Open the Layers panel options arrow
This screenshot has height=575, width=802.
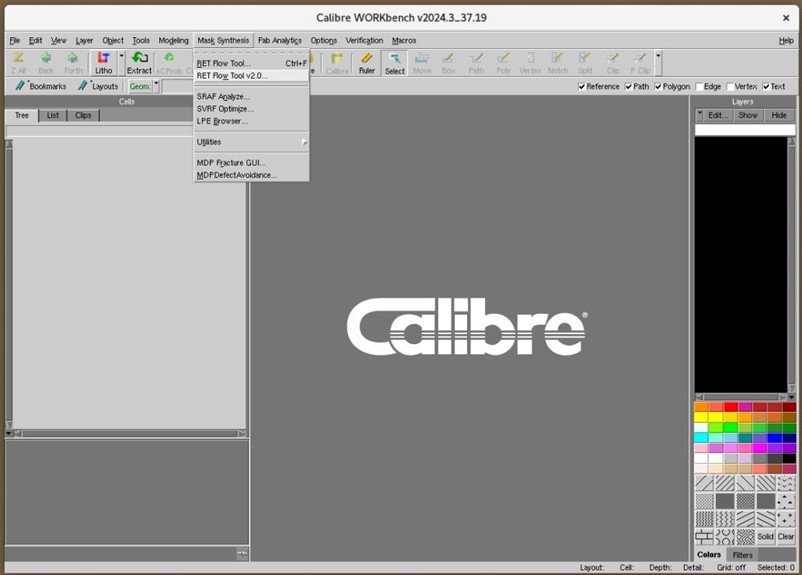(x=700, y=115)
